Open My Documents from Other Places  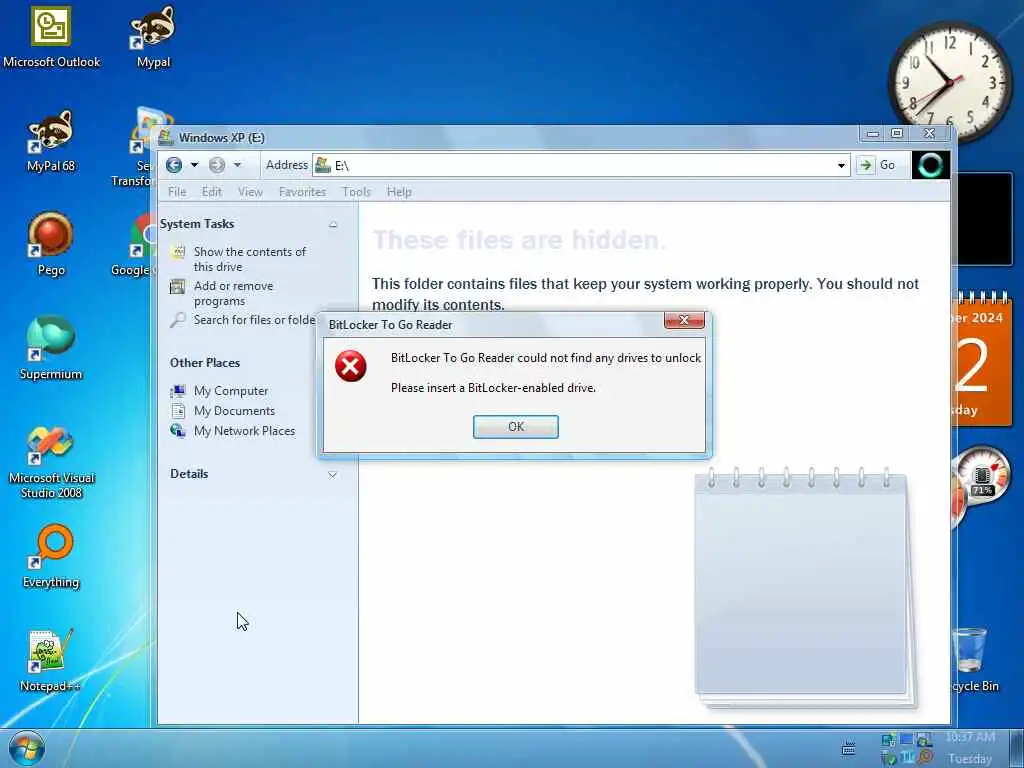pyautogui.click(x=234, y=411)
